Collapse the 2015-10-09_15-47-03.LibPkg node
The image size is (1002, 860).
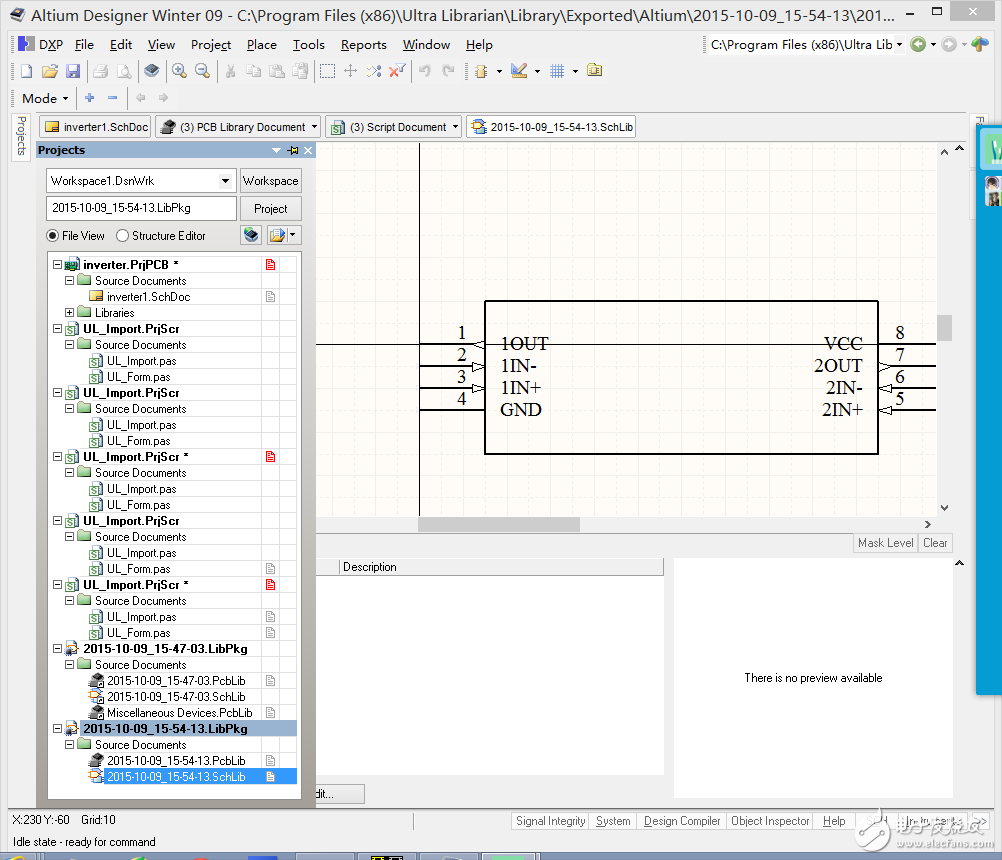[58, 649]
